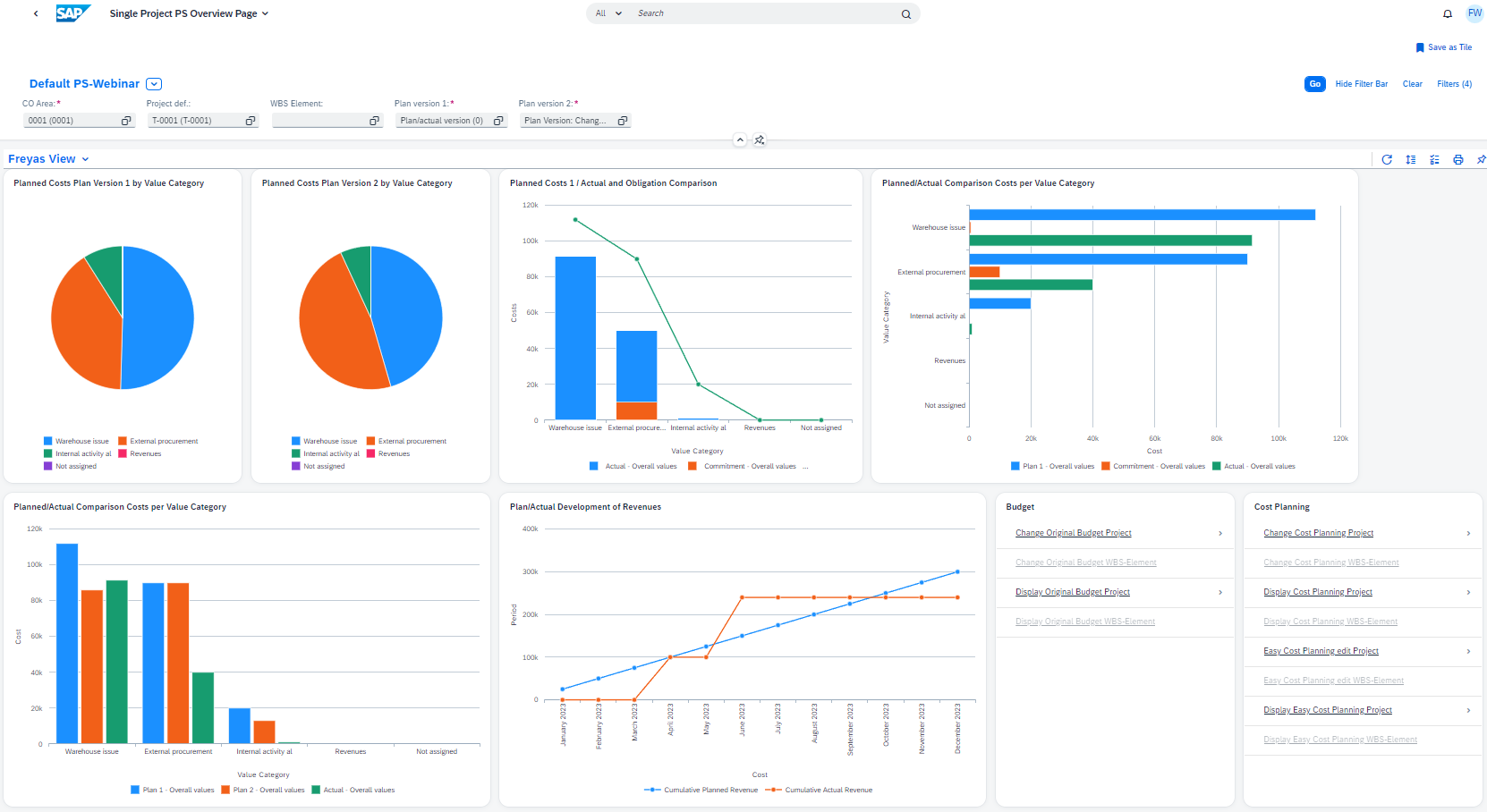Open Display Easy Cost Planning Project link
The height and width of the screenshot is (812, 1487).
[1328, 710]
